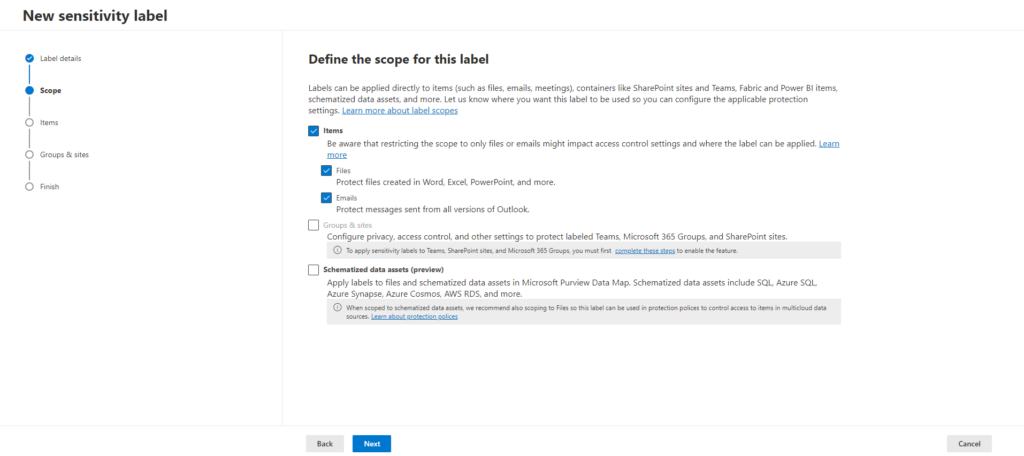Jump to the Items wizard step
Screen dimensions: 1024x456
[x=49, y=122]
